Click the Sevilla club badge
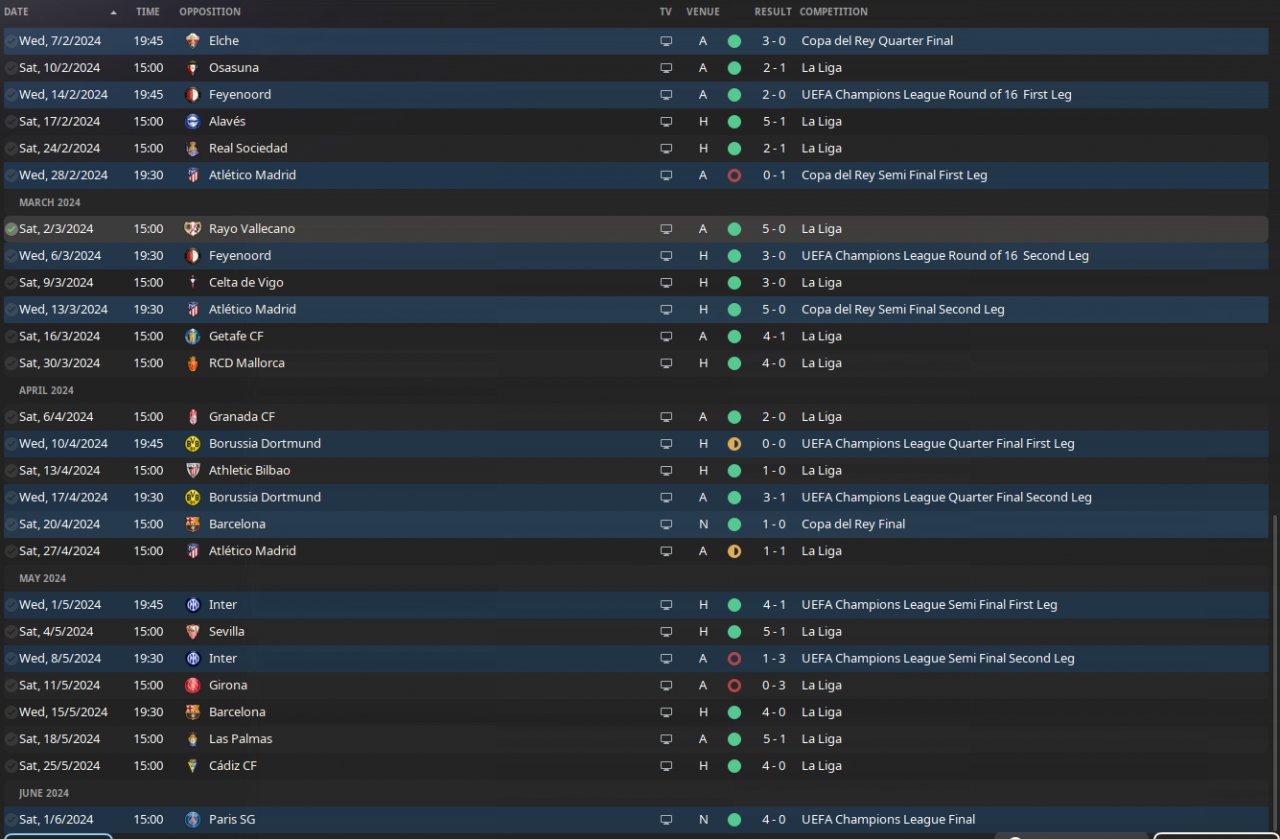This screenshot has height=839, width=1280. 193,632
